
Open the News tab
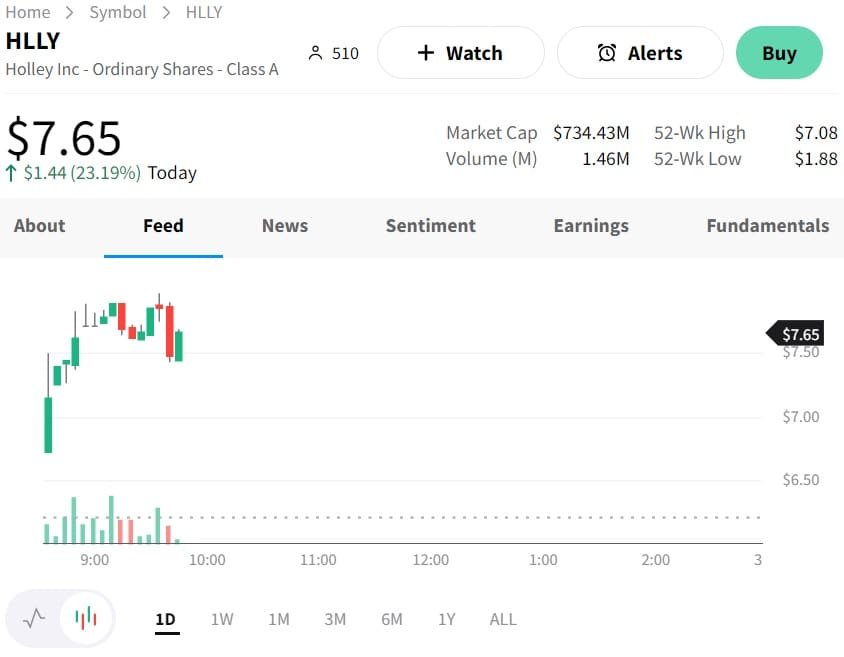(285, 226)
